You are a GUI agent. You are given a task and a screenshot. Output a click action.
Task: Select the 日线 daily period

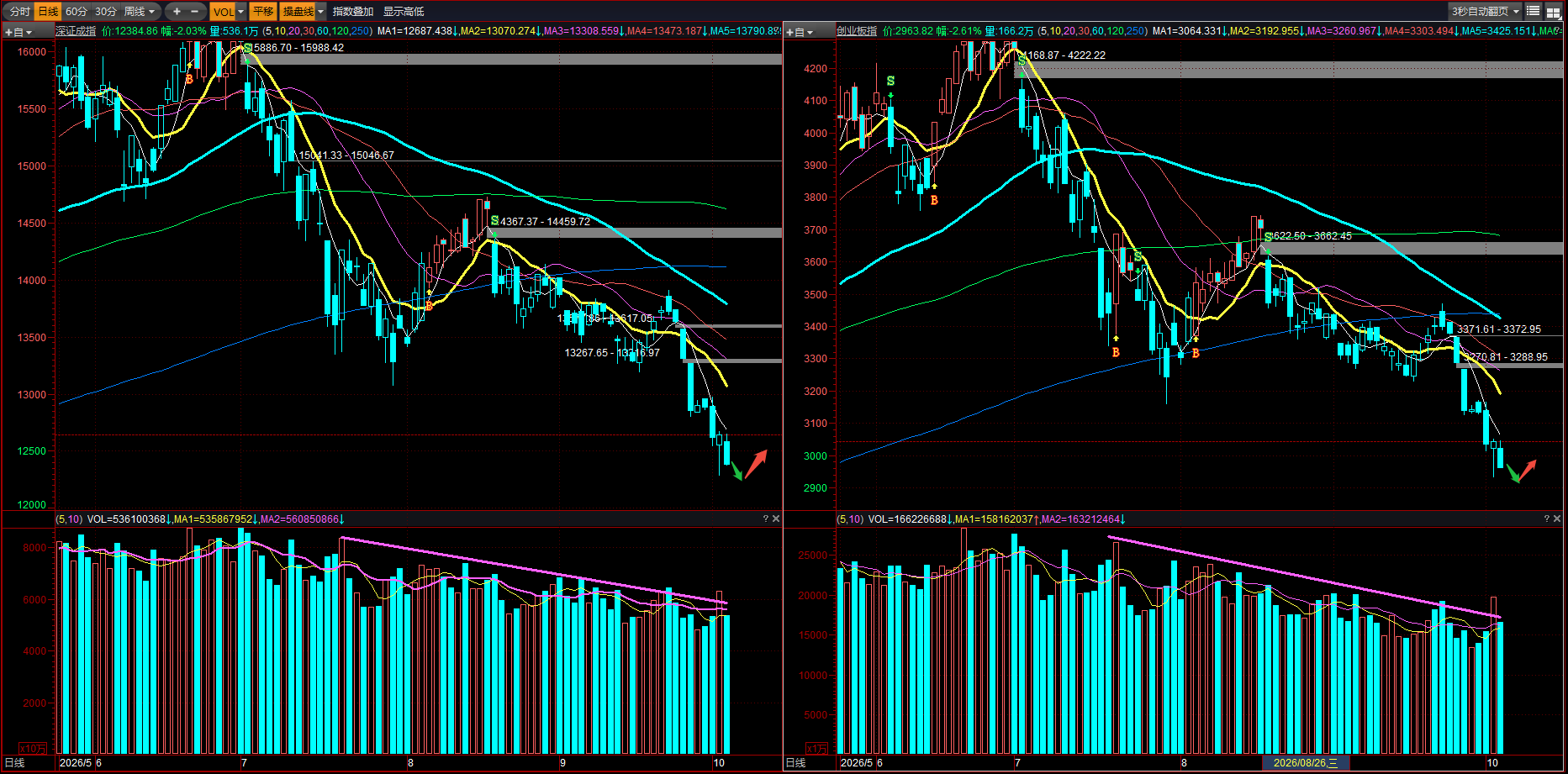[48, 11]
